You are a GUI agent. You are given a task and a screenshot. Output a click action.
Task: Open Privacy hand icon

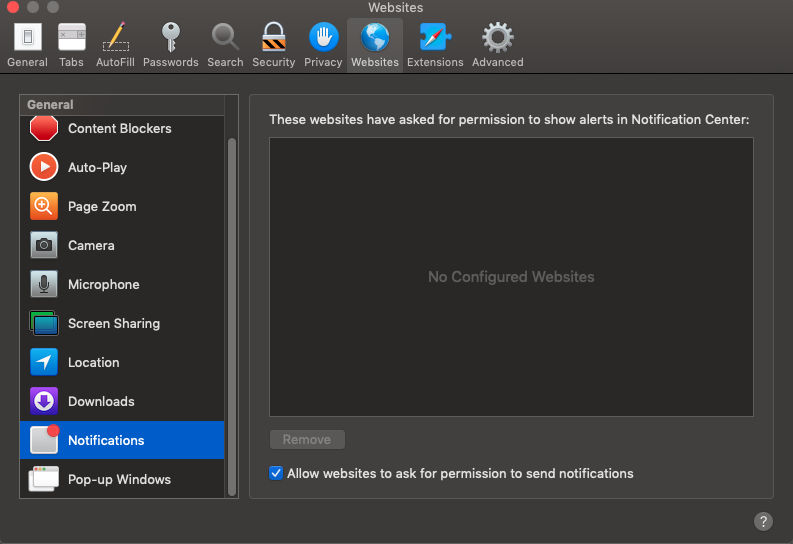(323, 37)
